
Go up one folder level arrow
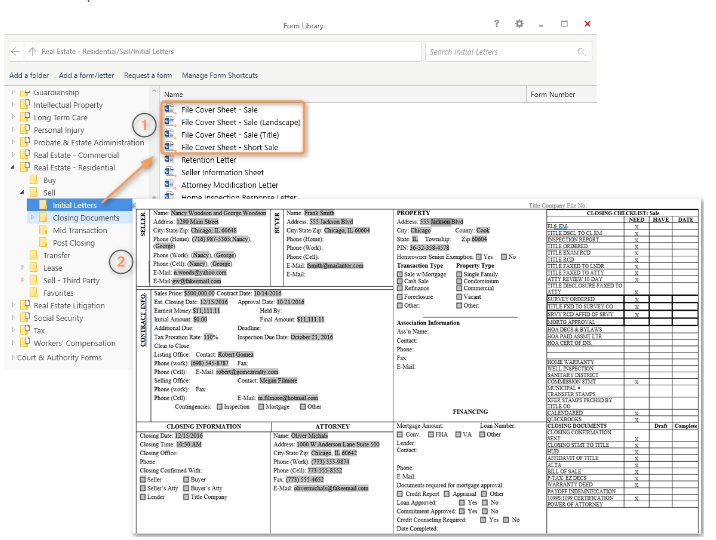click(32, 52)
